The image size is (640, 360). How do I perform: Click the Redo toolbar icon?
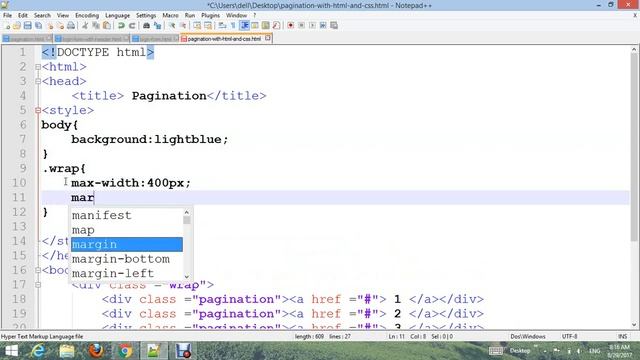point(132,25)
